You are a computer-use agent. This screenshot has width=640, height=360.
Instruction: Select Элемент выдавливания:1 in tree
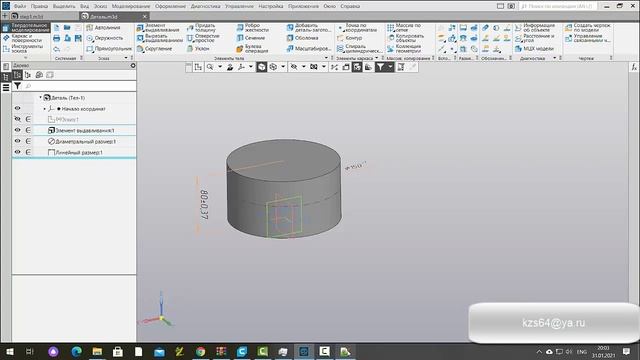point(85,130)
